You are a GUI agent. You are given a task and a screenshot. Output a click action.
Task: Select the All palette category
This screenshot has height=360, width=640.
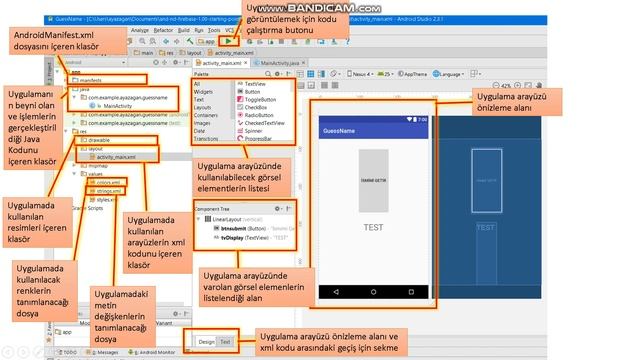[197, 84]
